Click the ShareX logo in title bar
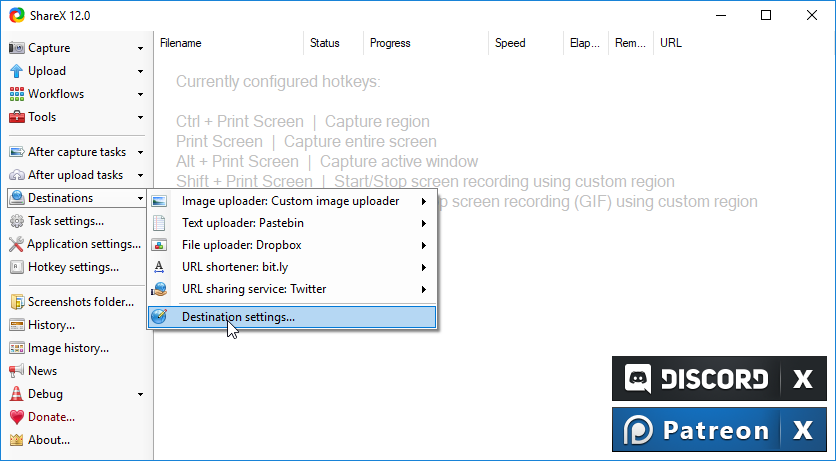Image resolution: width=836 pixels, height=461 pixels. (17, 15)
